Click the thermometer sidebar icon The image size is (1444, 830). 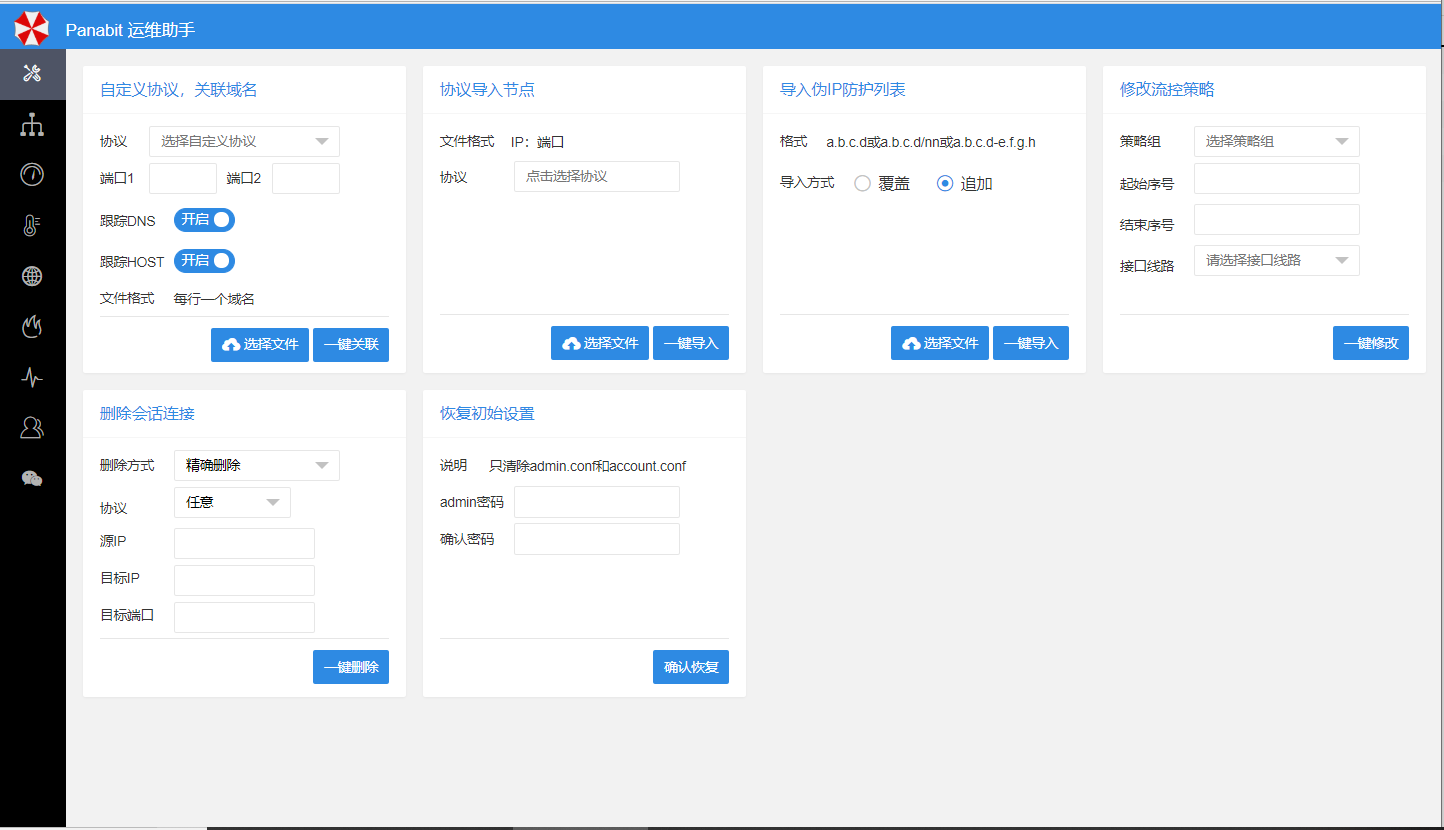pos(32,226)
